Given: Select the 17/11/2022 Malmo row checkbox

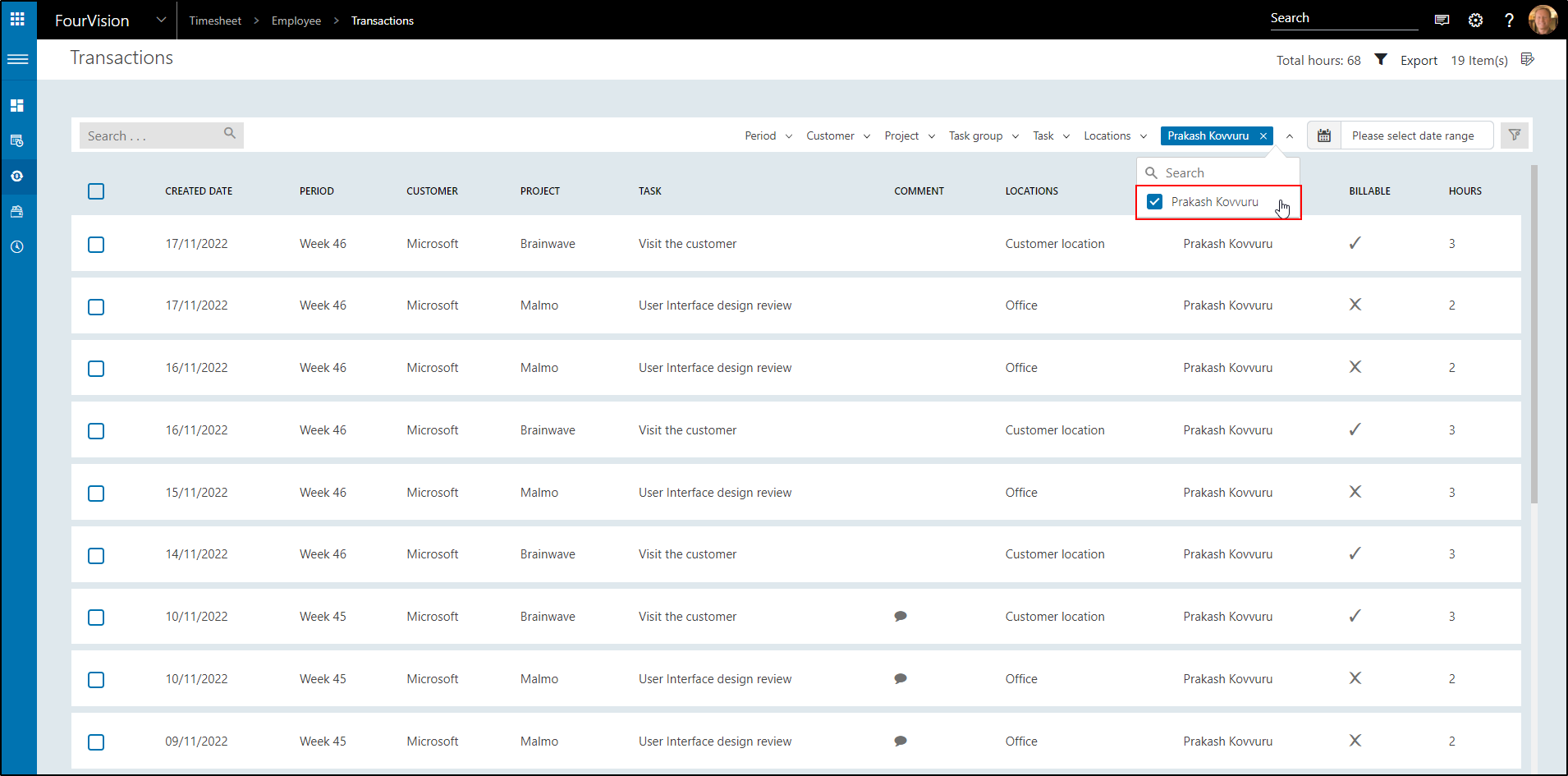Looking at the screenshot, I should click(x=96, y=307).
